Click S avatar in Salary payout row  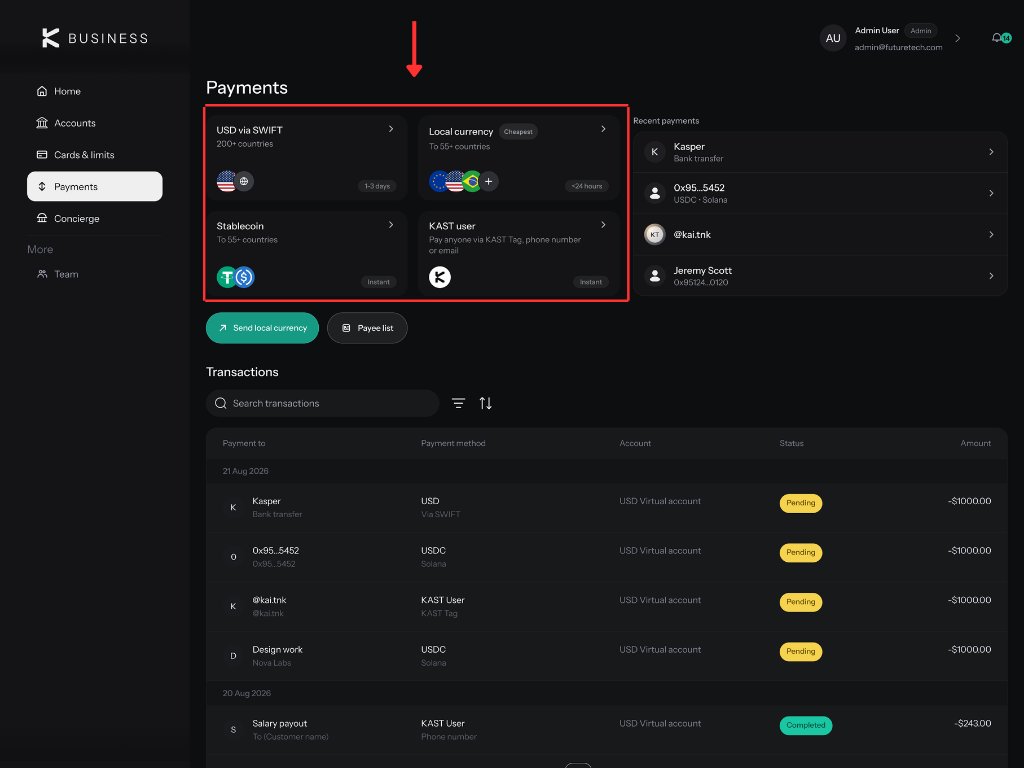tap(233, 729)
